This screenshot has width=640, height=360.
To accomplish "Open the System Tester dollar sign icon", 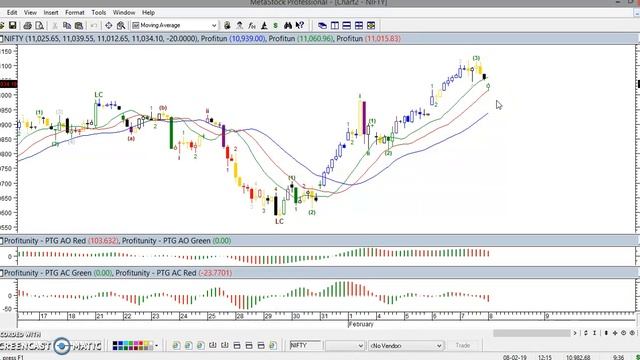I will point(276,25).
